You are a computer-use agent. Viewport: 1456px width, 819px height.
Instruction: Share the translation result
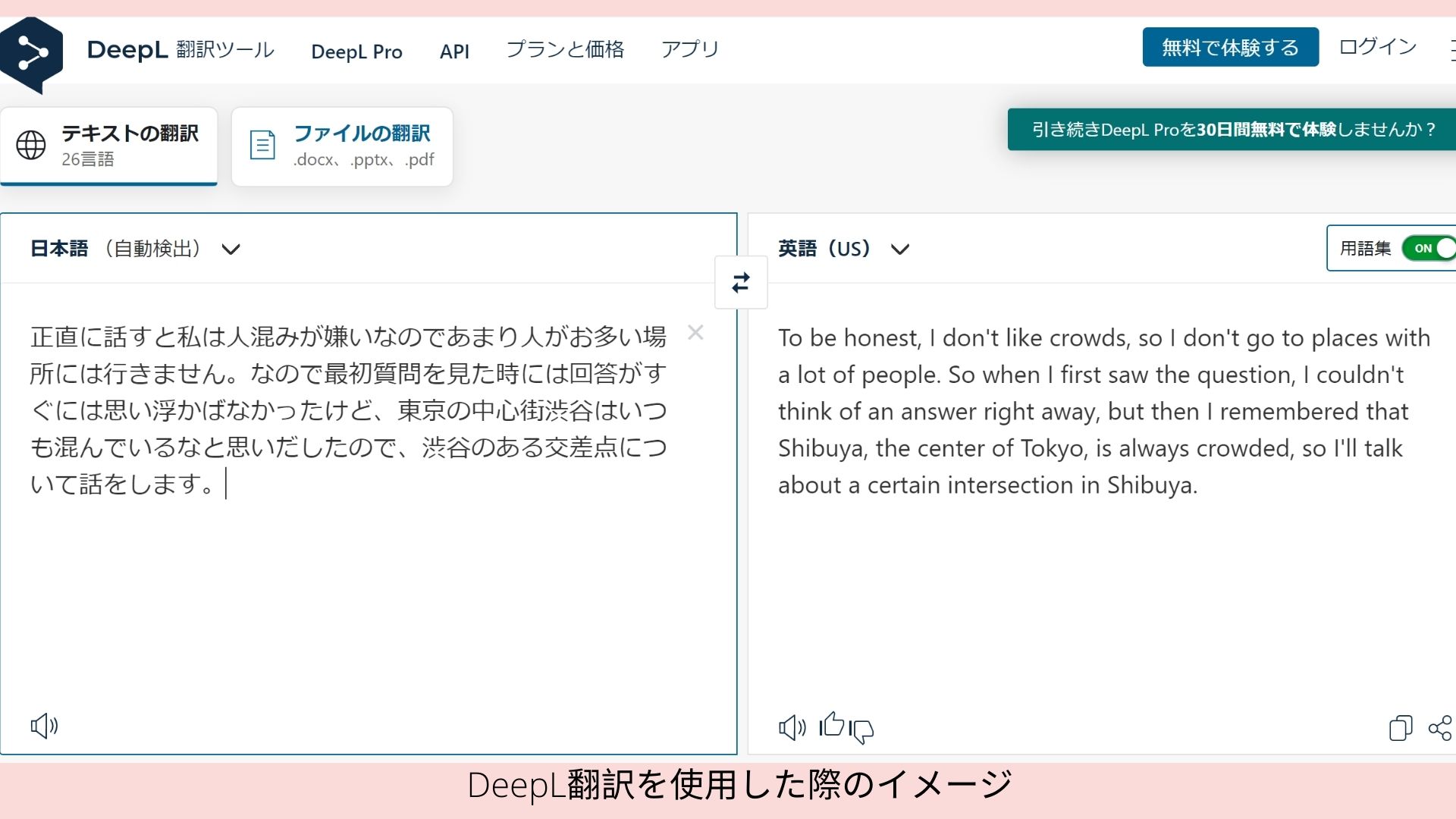[x=1440, y=728]
